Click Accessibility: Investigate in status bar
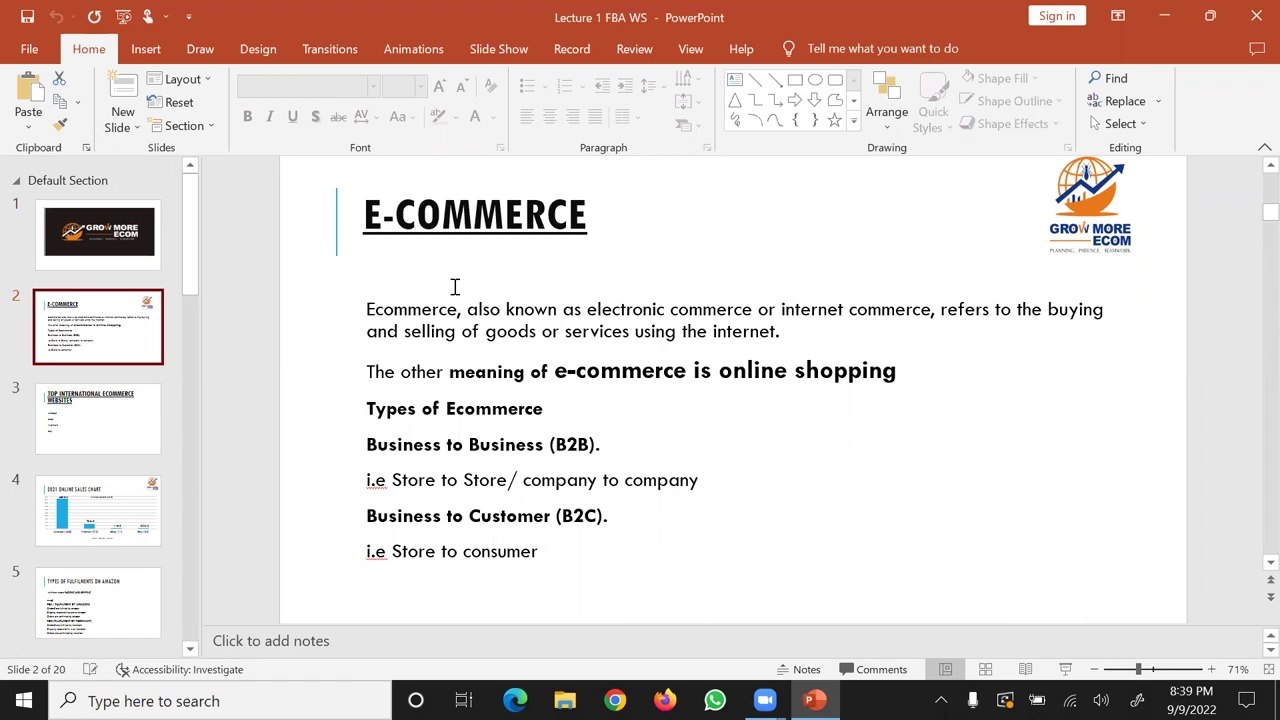The height and width of the screenshot is (720, 1280). click(179, 670)
